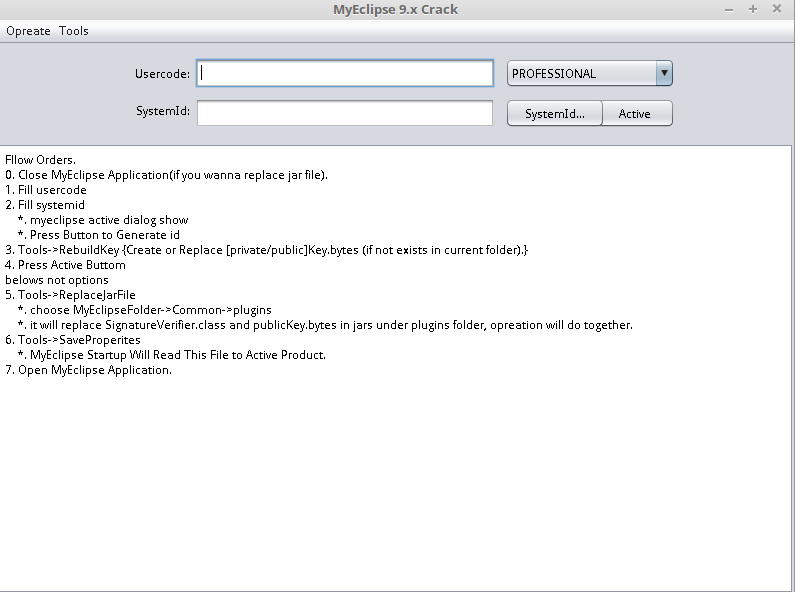
Task: Click the Active button
Action: pos(637,114)
